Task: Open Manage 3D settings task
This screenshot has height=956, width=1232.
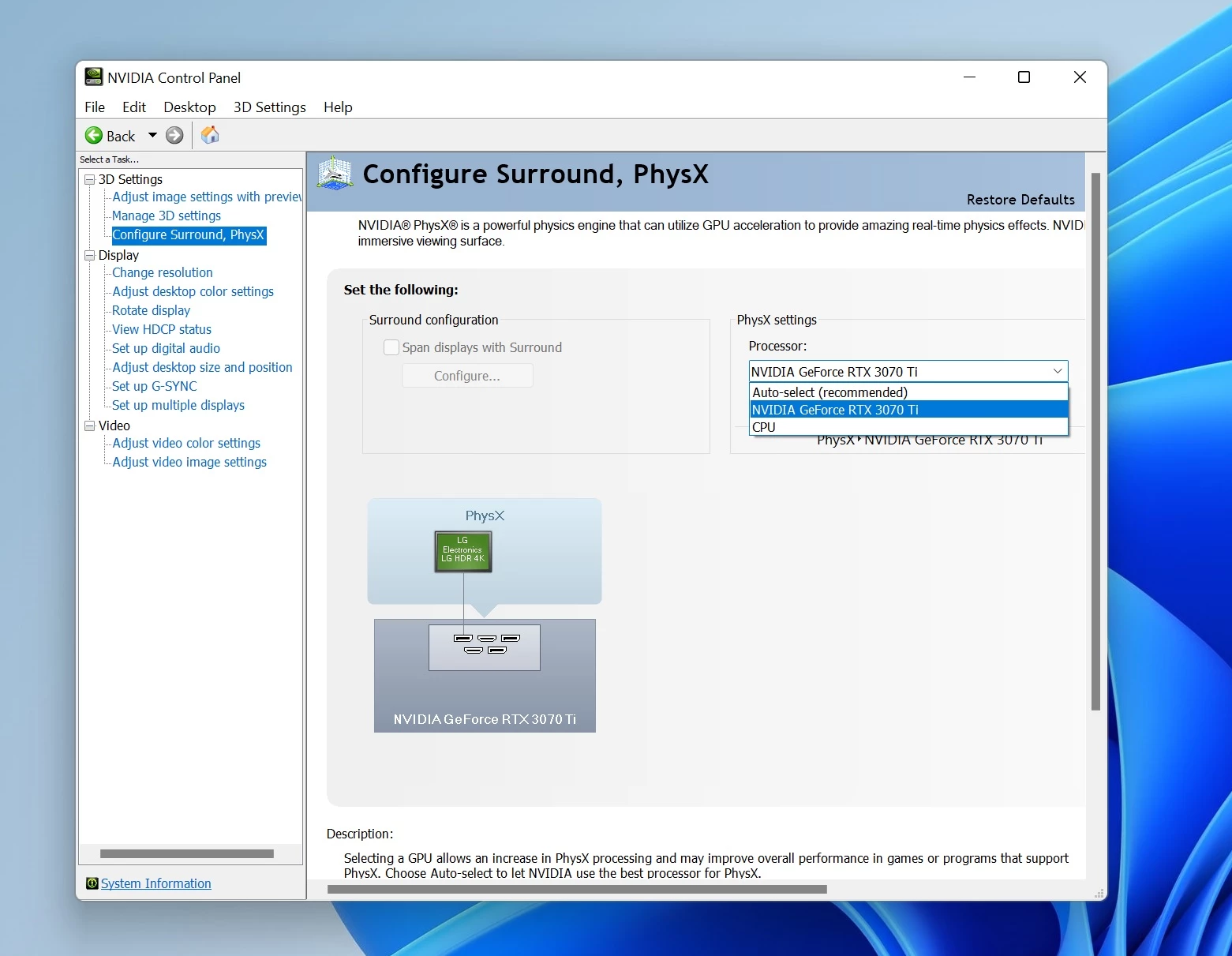Action: (x=167, y=216)
